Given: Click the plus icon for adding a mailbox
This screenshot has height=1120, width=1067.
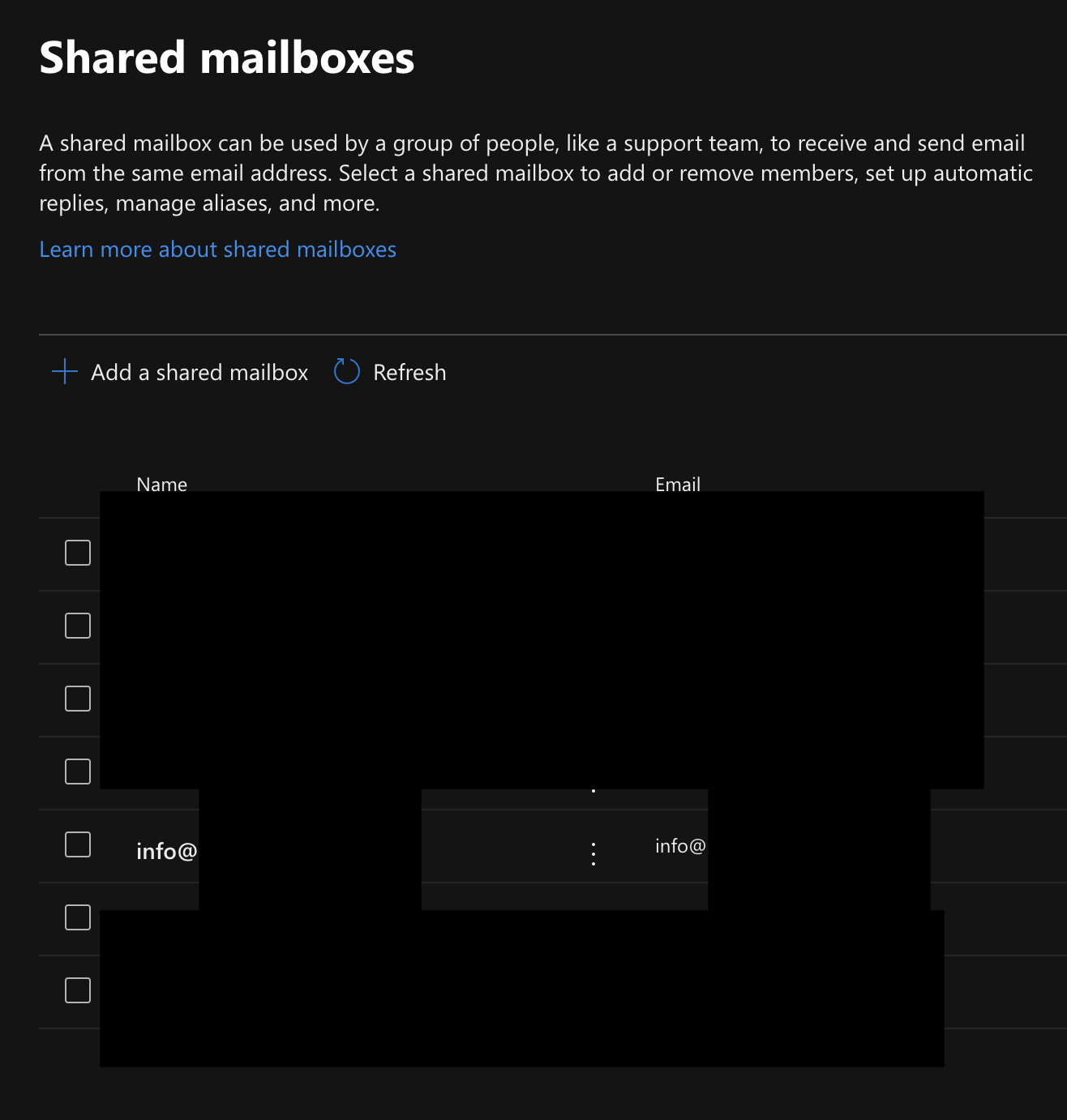Looking at the screenshot, I should click(64, 372).
